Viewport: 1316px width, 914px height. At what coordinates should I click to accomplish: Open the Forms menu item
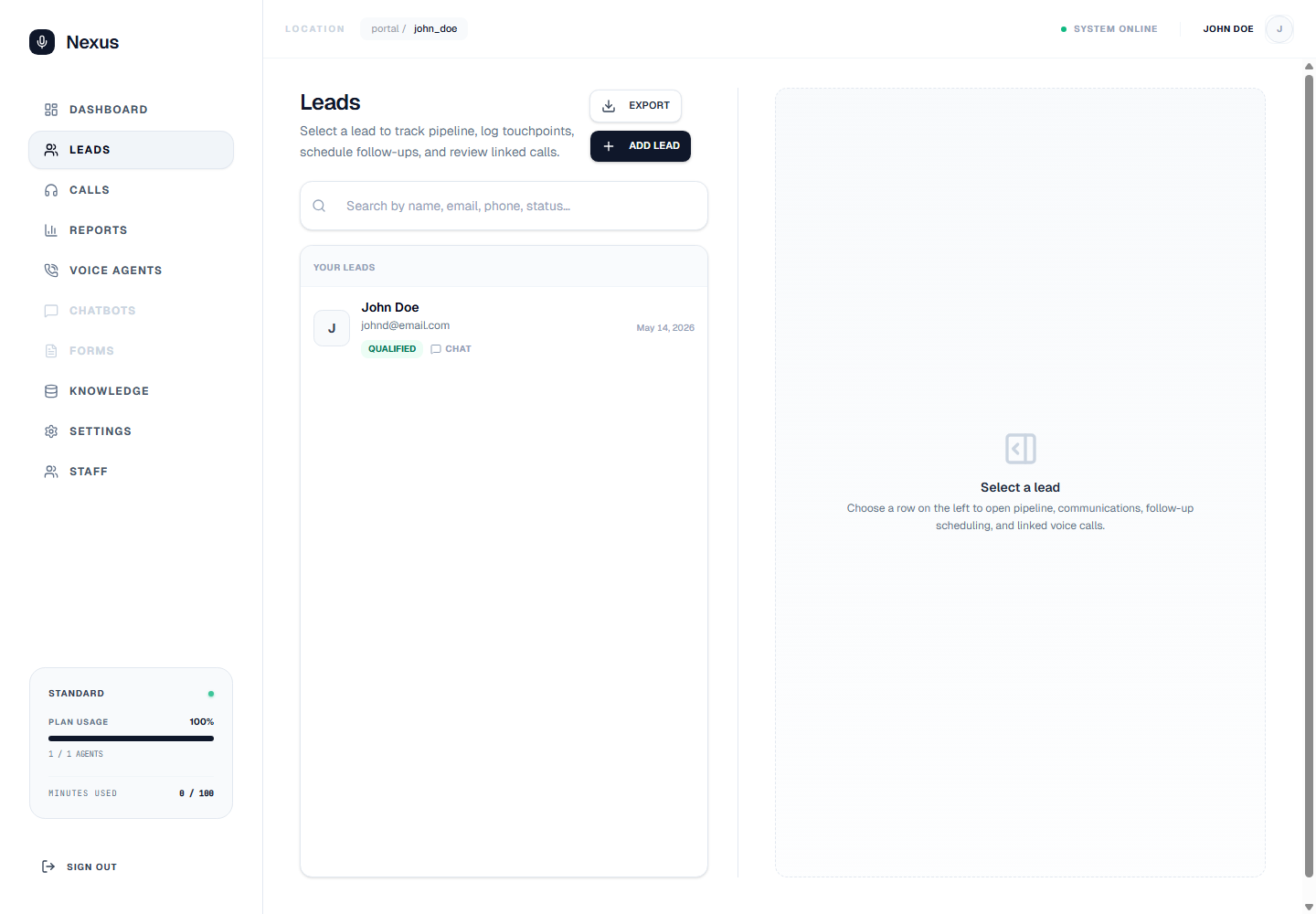[131, 351]
